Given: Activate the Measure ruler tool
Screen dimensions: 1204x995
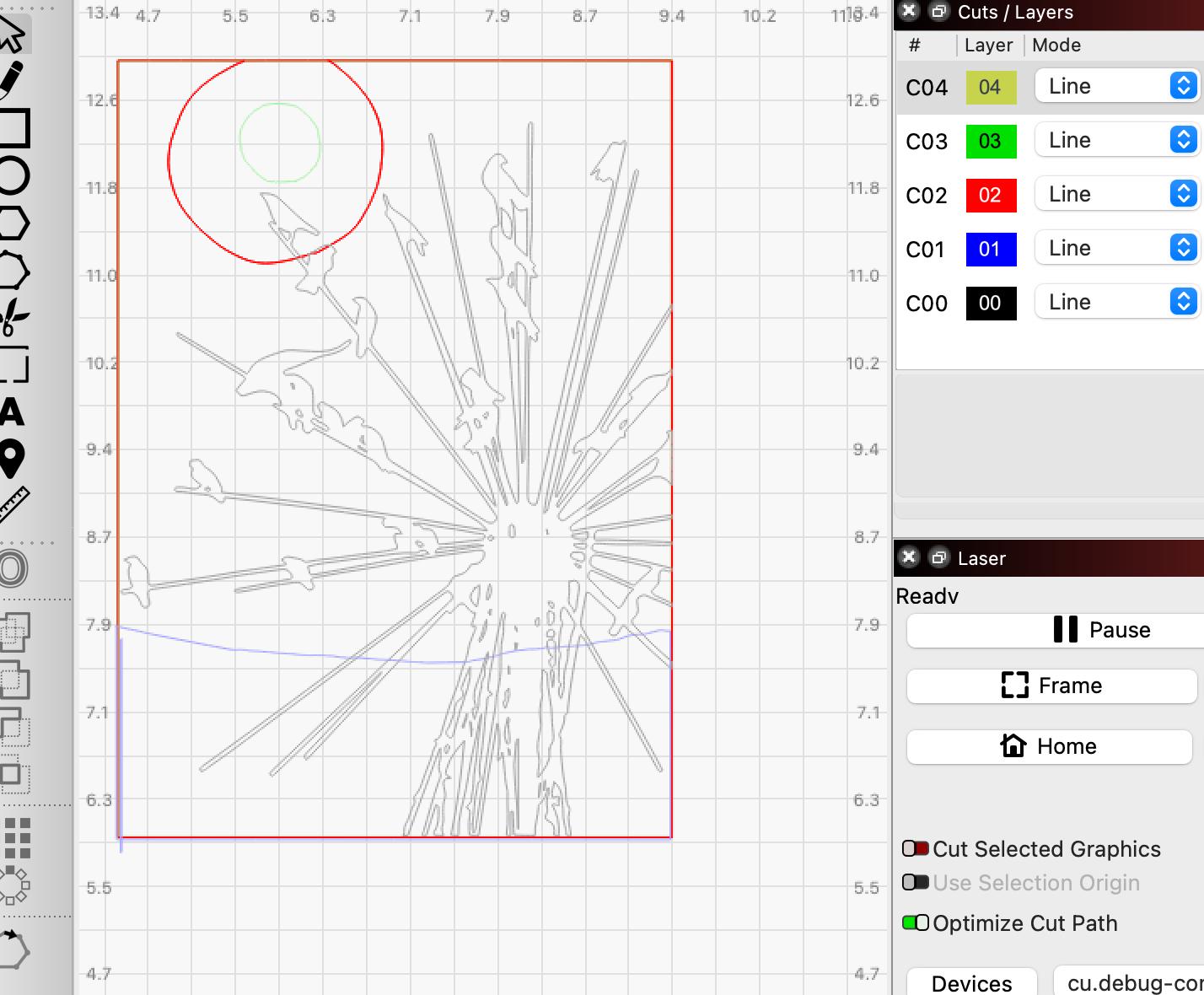Looking at the screenshot, I should (13, 506).
